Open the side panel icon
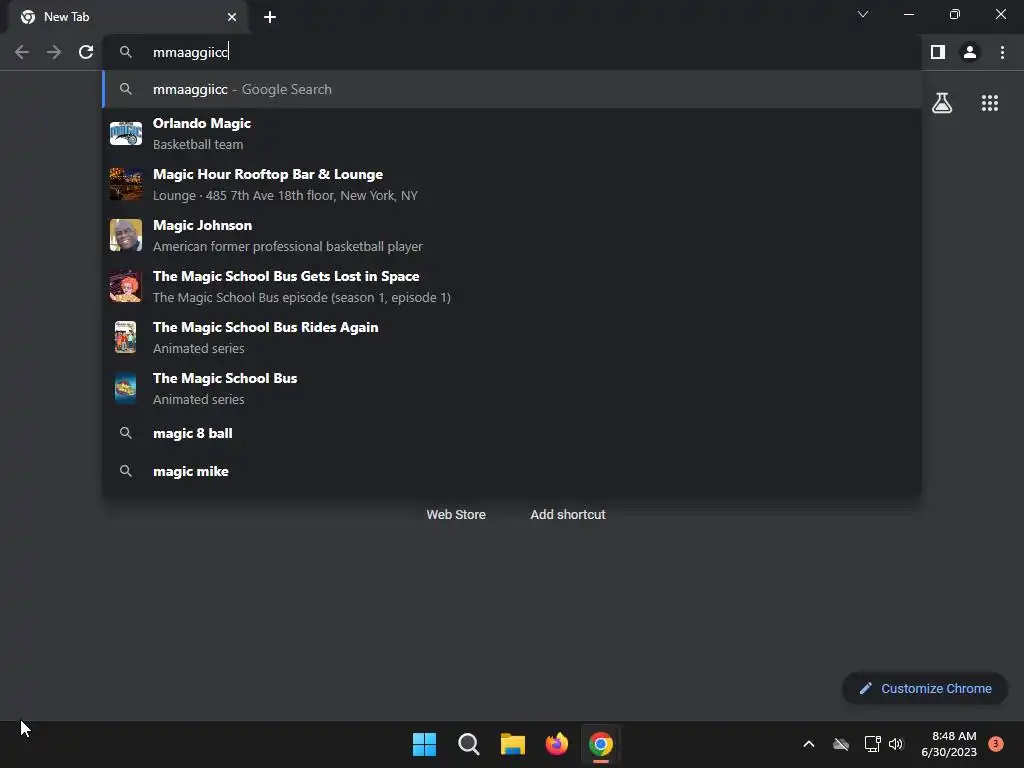Screen dimensions: 1024x768 (938, 52)
